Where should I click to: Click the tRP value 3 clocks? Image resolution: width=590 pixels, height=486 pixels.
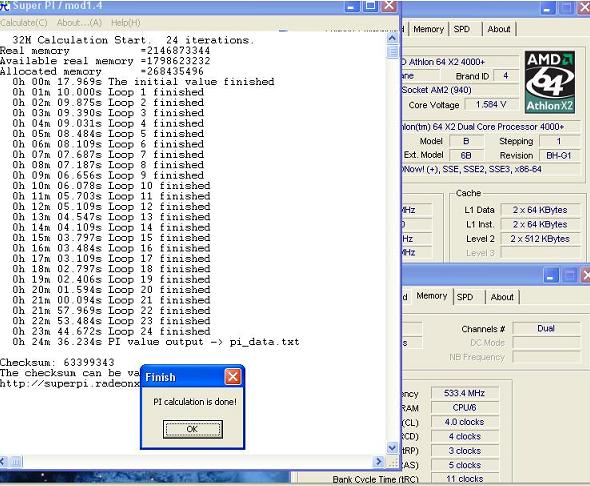[464, 451]
